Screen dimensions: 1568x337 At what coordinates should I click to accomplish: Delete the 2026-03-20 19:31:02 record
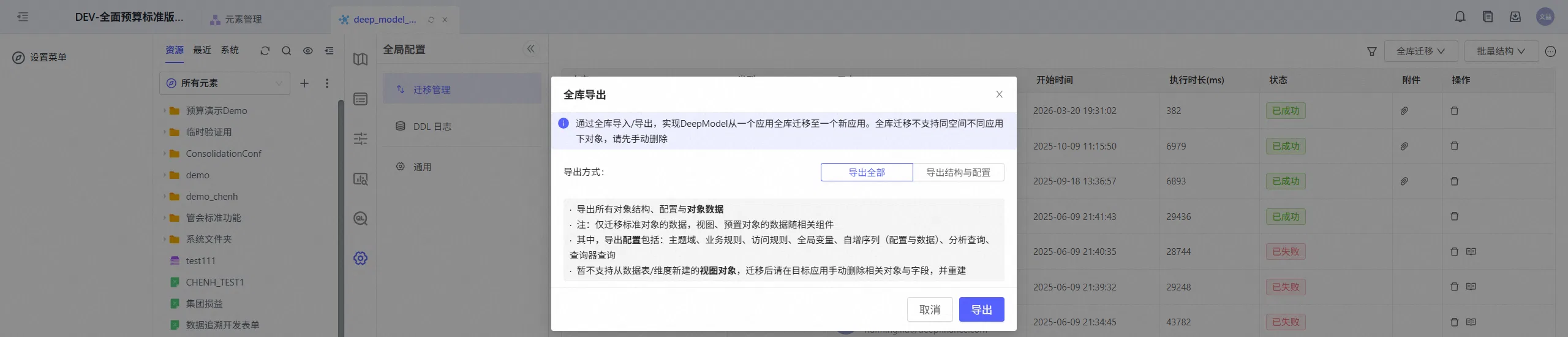pyautogui.click(x=1454, y=111)
